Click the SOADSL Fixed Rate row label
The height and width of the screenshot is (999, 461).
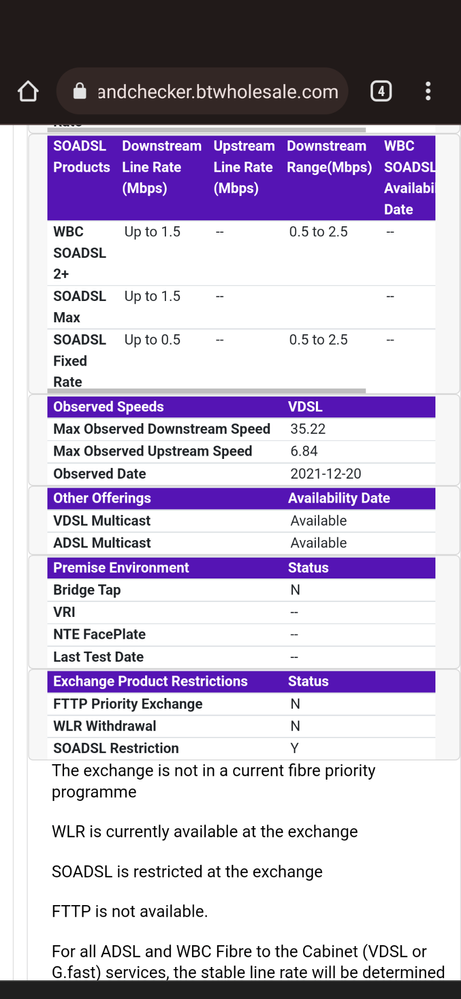click(x=80, y=361)
